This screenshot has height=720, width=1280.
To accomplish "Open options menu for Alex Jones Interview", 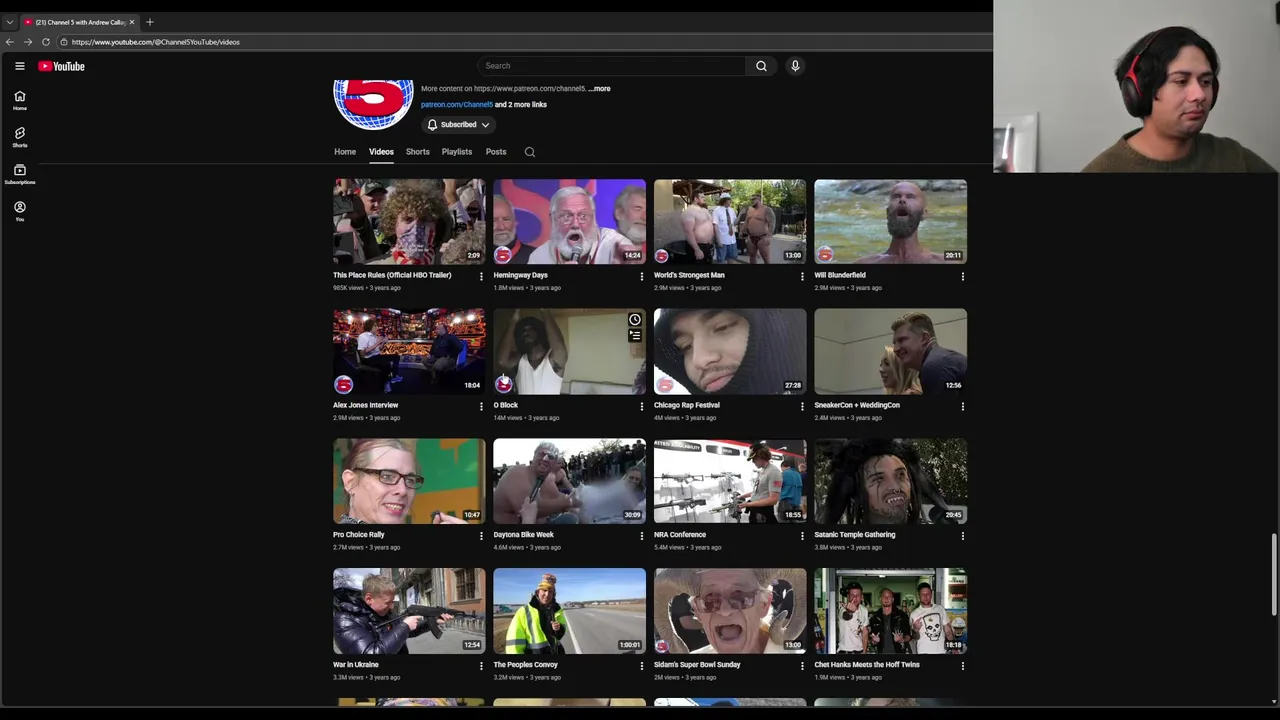I will (481, 407).
